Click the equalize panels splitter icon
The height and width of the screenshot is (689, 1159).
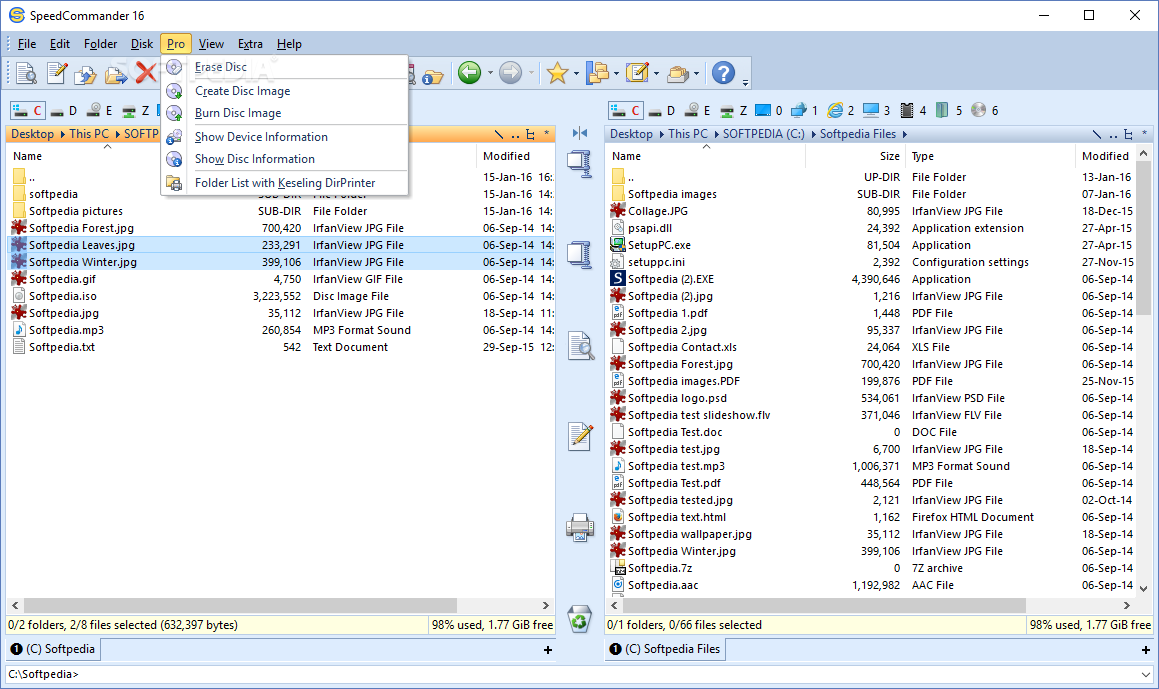click(x=580, y=133)
